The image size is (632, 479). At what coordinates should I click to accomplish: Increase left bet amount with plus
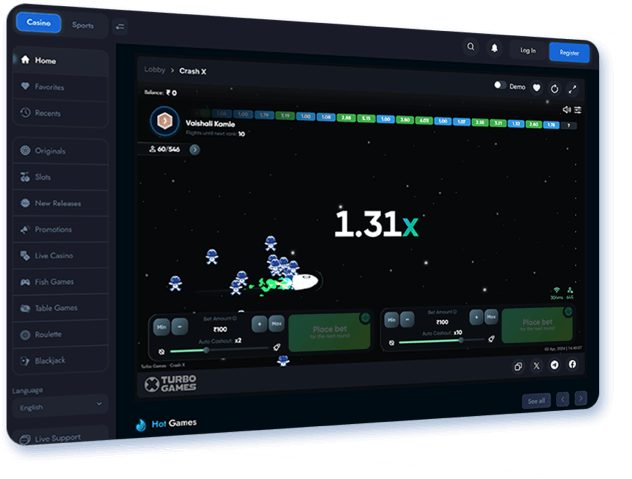point(259,324)
